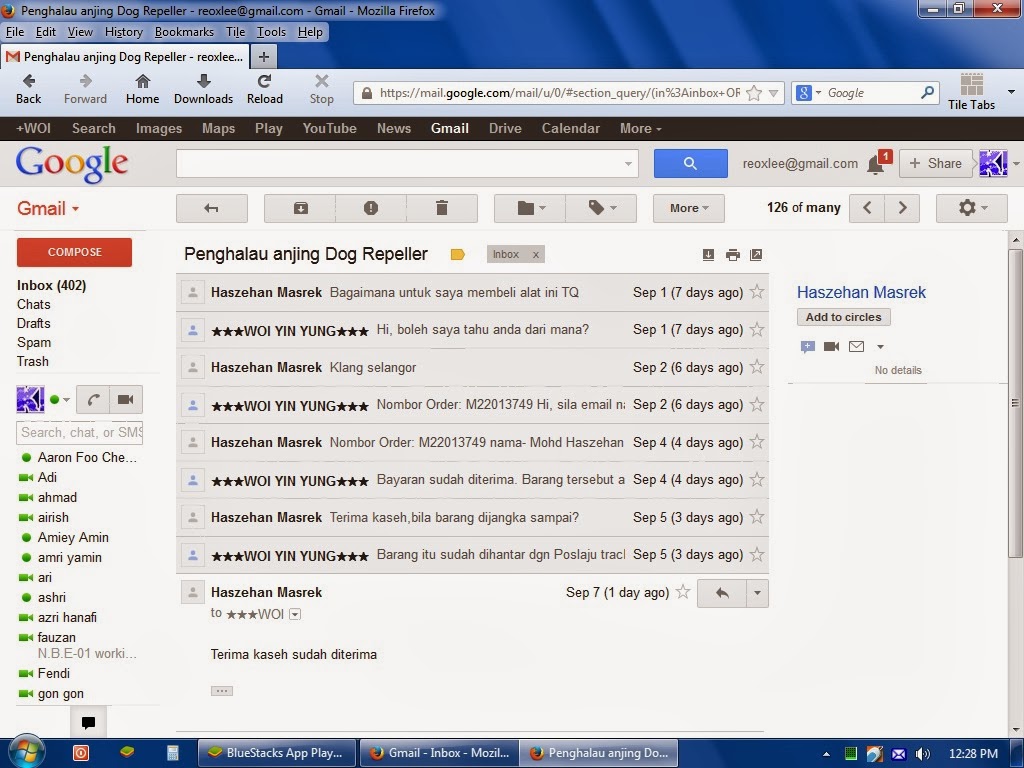Go to the older conversation arrow
This screenshot has width=1024, height=768.
(903, 208)
